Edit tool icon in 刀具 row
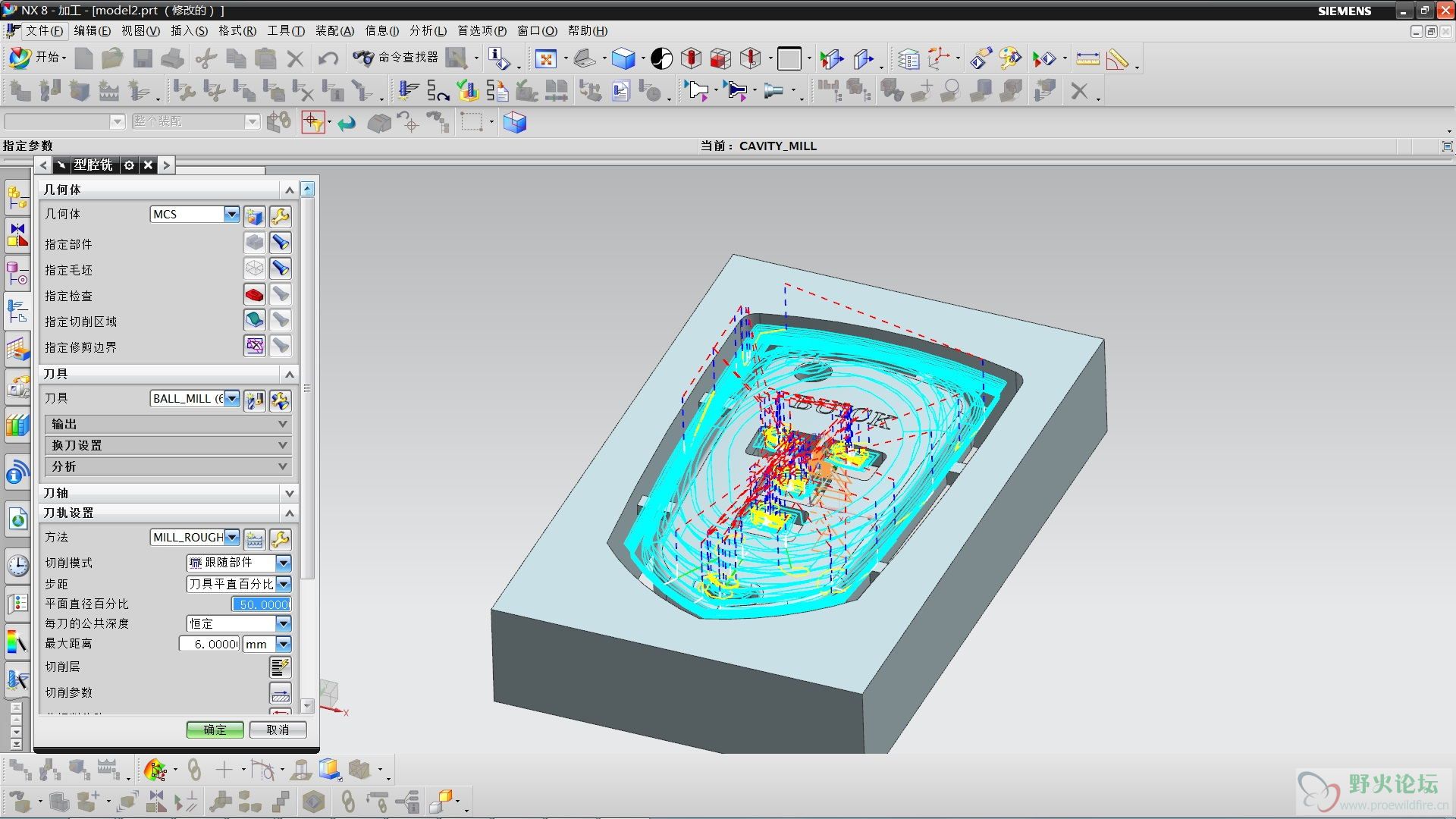This screenshot has height=819, width=1456. pyautogui.click(x=281, y=400)
